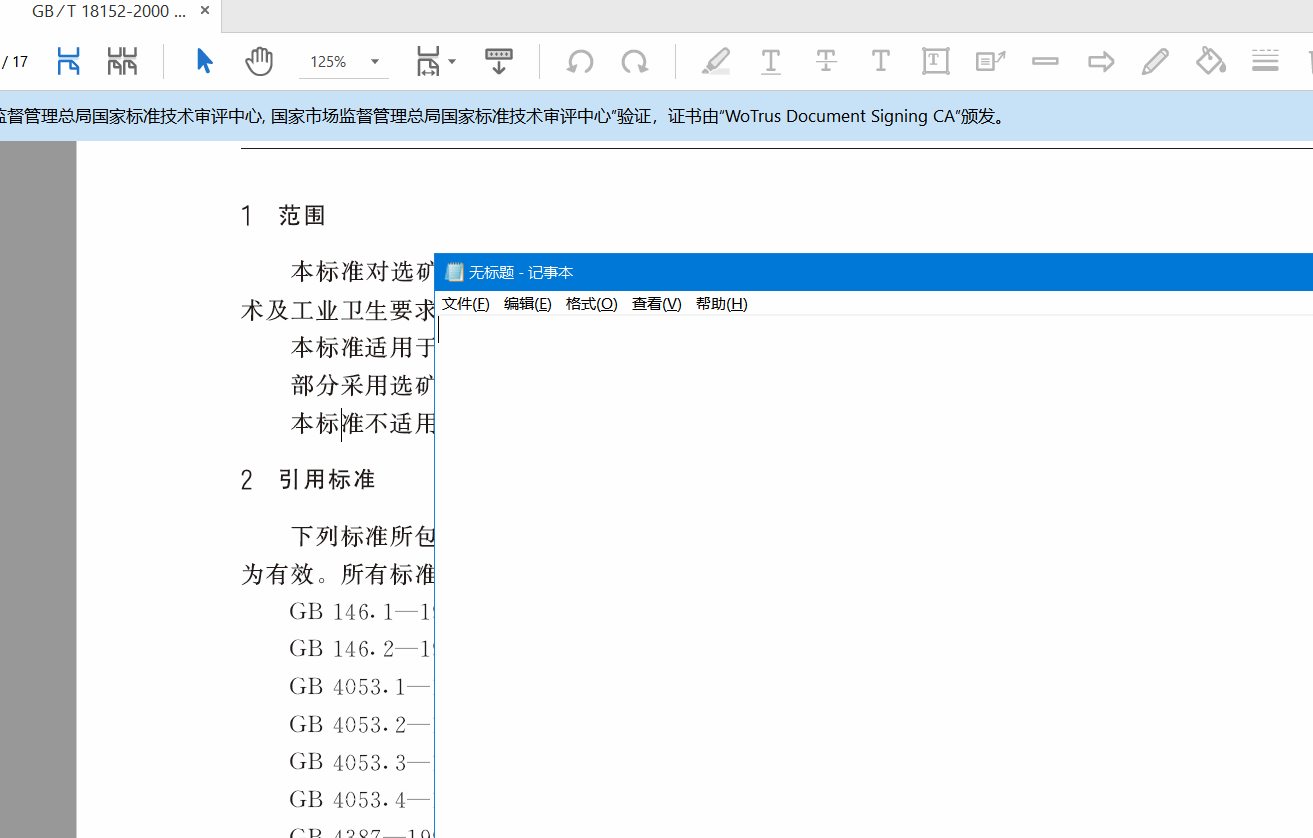Screen dimensions: 1313x838
Task: Click the scroll down reading mode icon
Action: (x=498, y=62)
